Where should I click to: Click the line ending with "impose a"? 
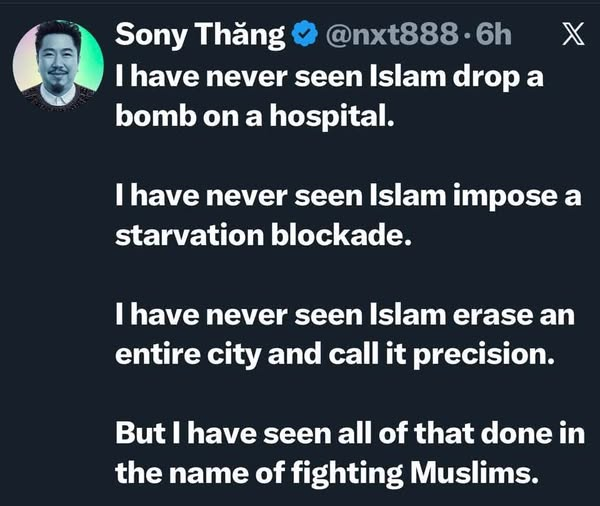click(x=348, y=196)
